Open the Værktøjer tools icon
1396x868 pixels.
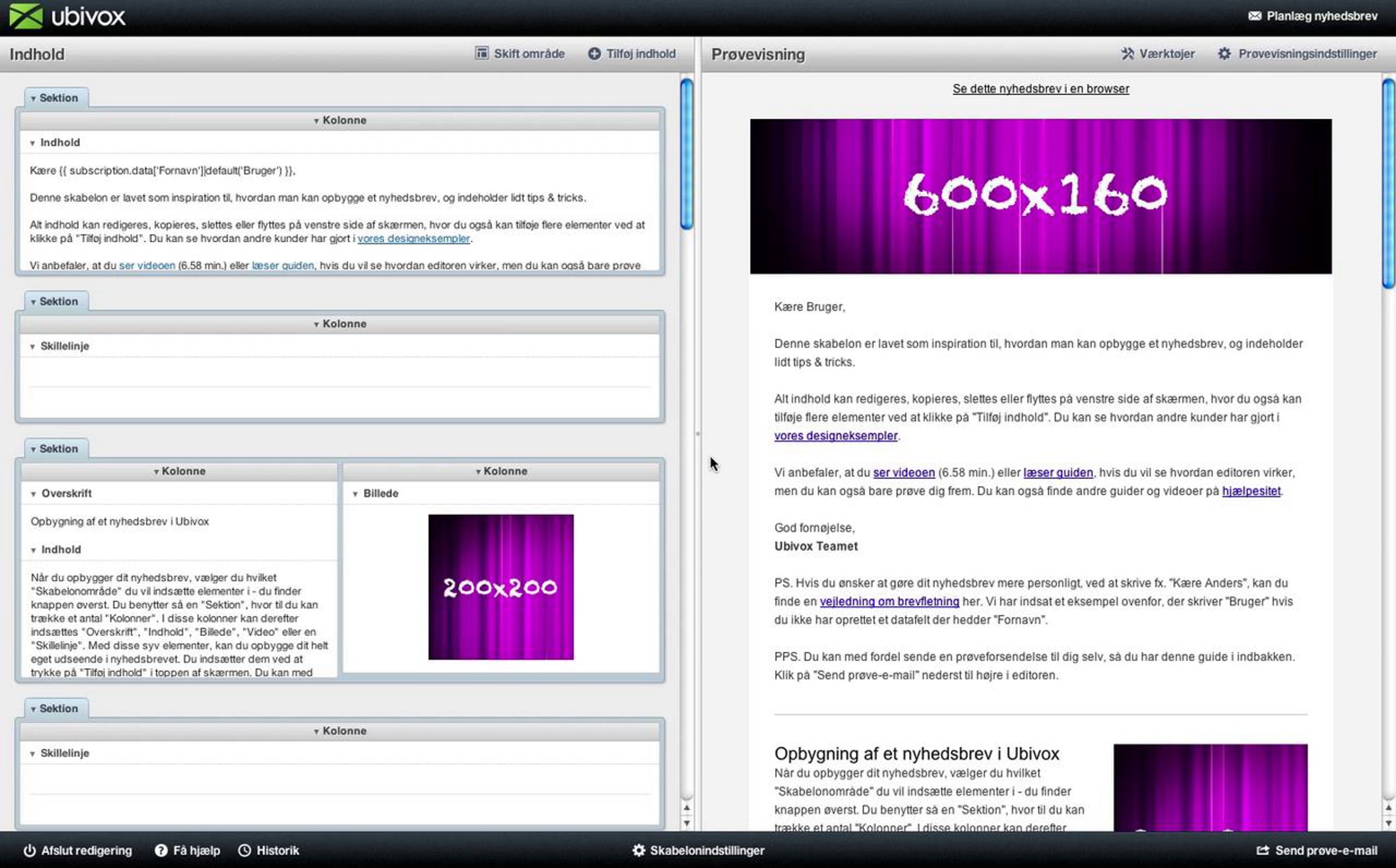click(x=1127, y=53)
